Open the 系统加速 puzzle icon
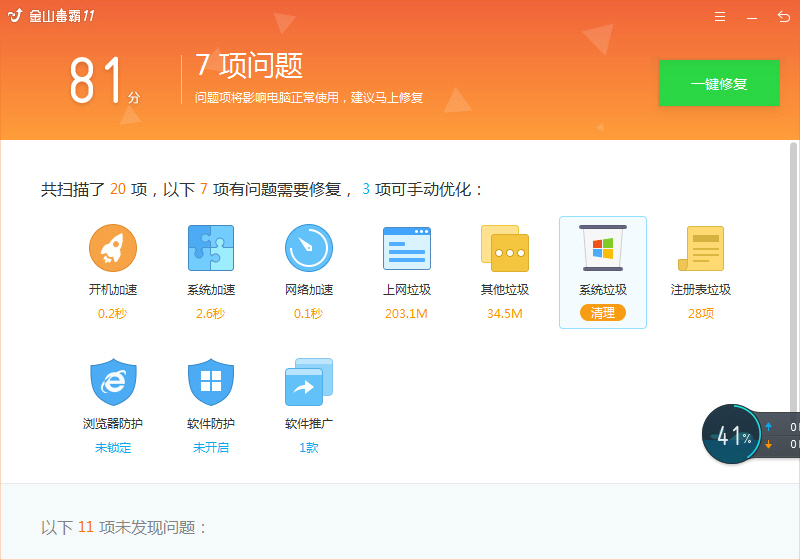The height and width of the screenshot is (560, 800). pos(211,248)
